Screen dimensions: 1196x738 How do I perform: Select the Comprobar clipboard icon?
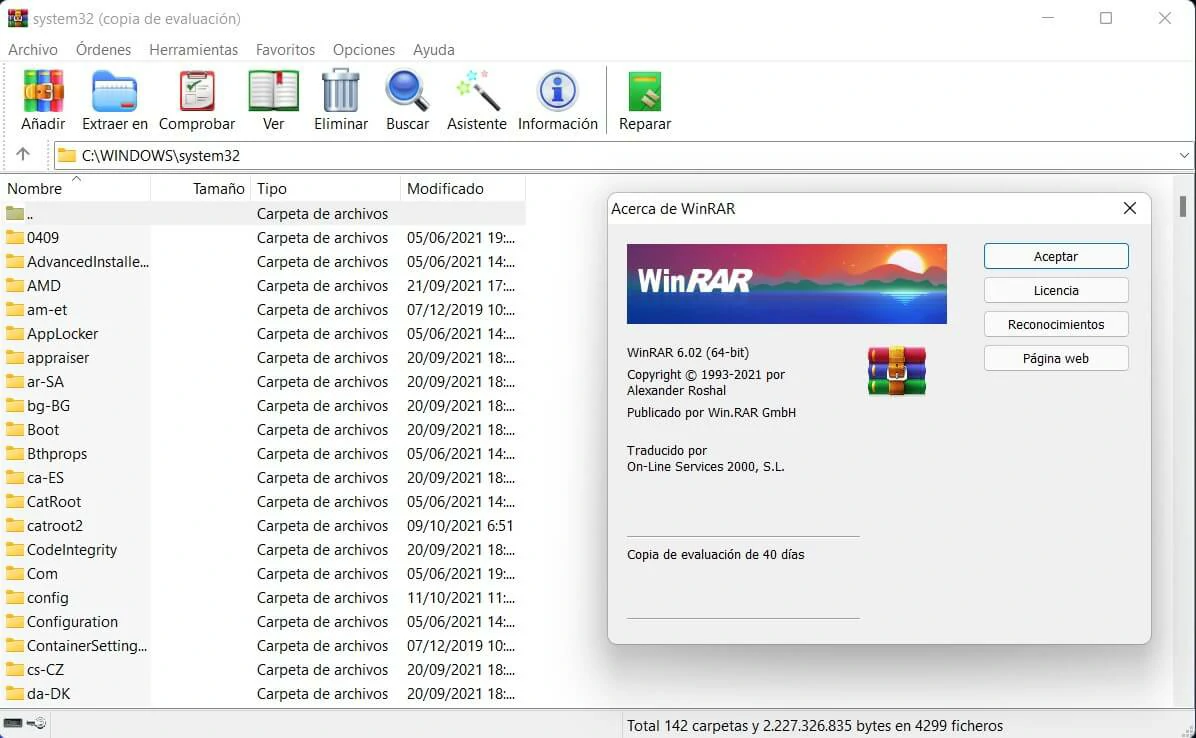[197, 92]
